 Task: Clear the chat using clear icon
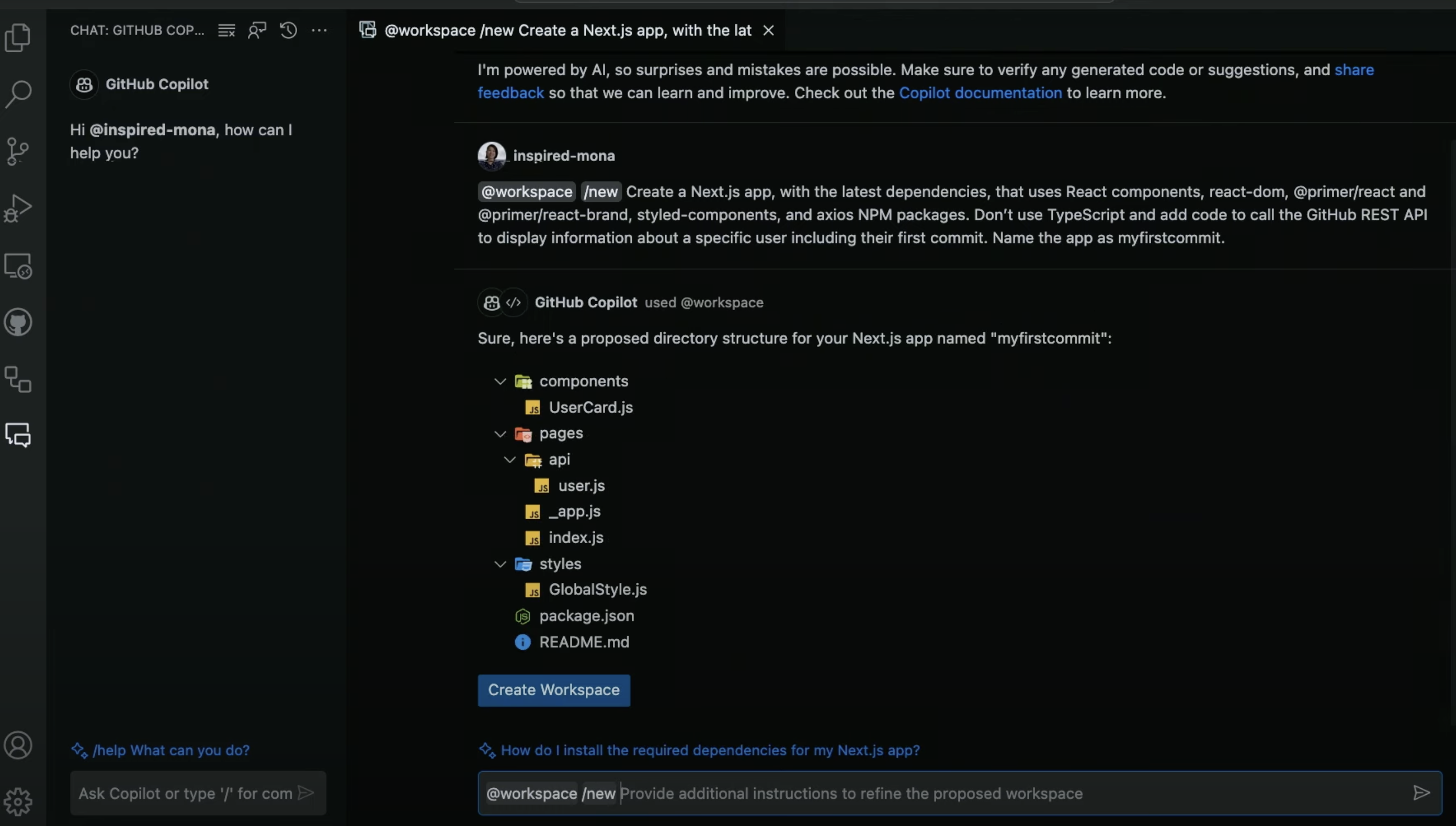pos(226,30)
